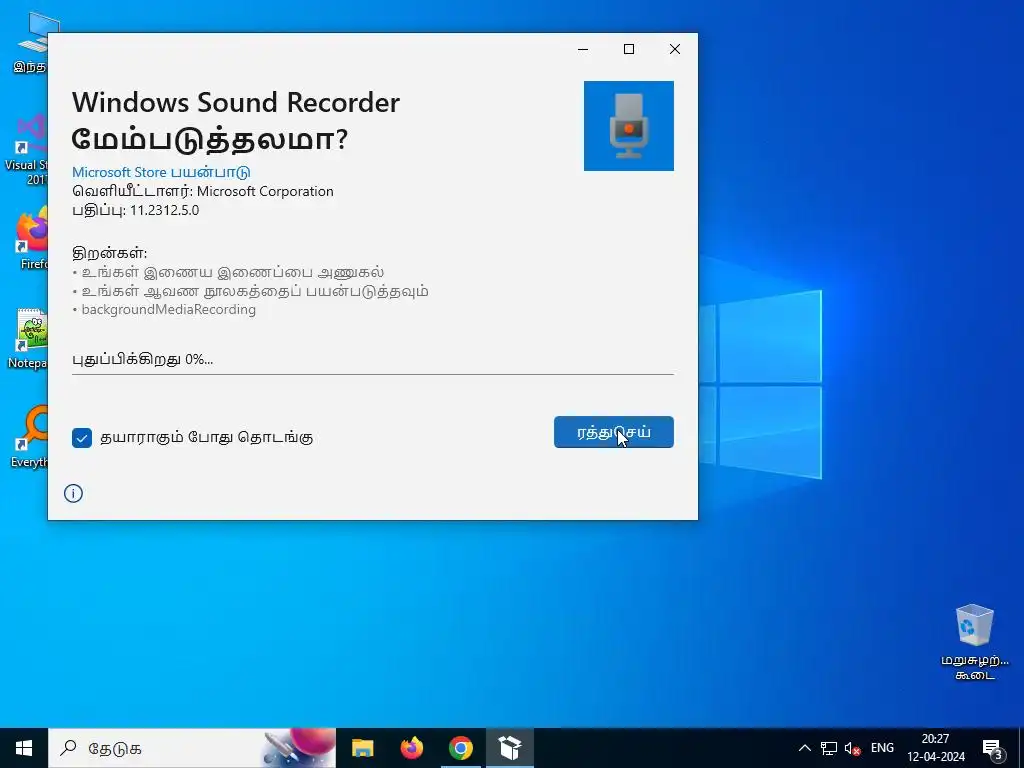Click the search highlight image in the taskbar
The width and height of the screenshot is (1024, 768).
point(298,748)
